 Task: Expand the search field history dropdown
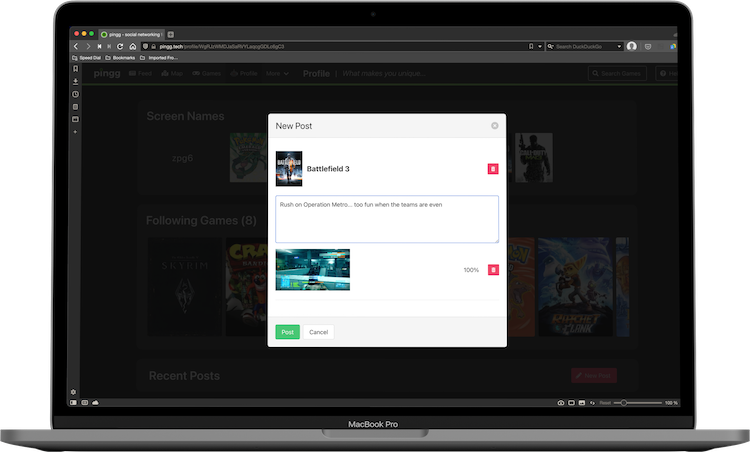[x=619, y=46]
